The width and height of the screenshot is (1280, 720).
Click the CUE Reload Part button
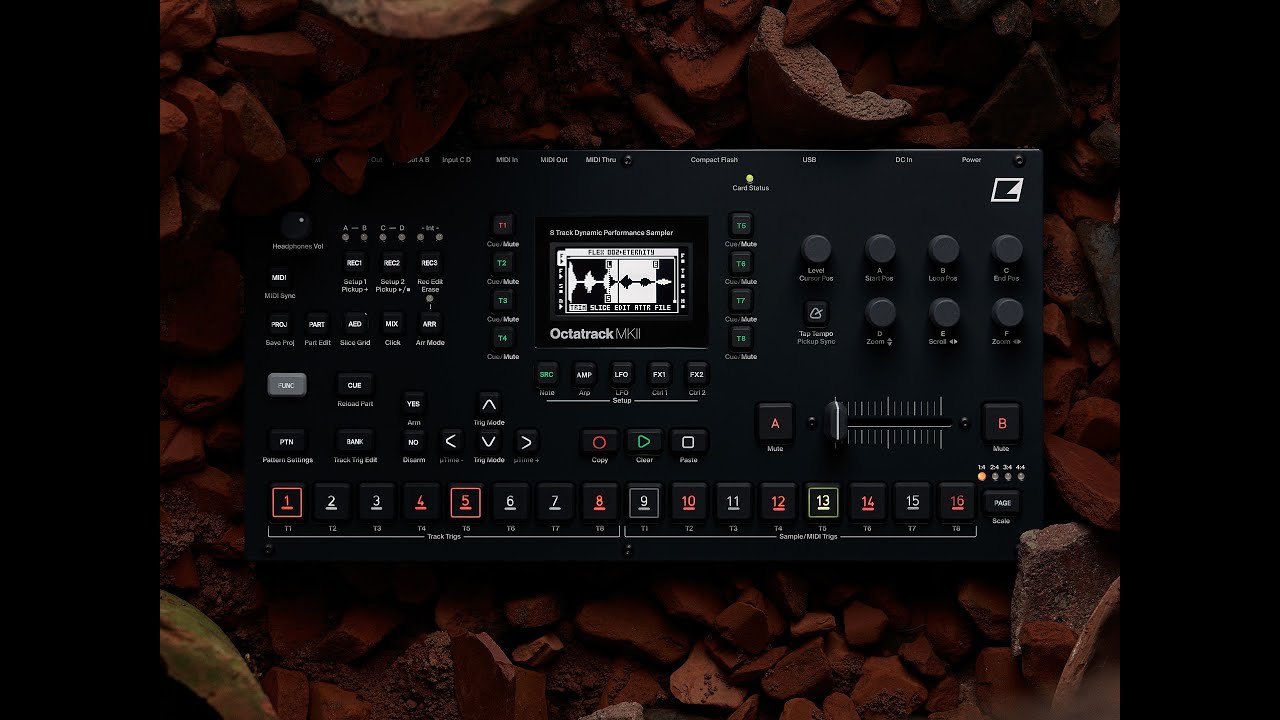(x=354, y=385)
